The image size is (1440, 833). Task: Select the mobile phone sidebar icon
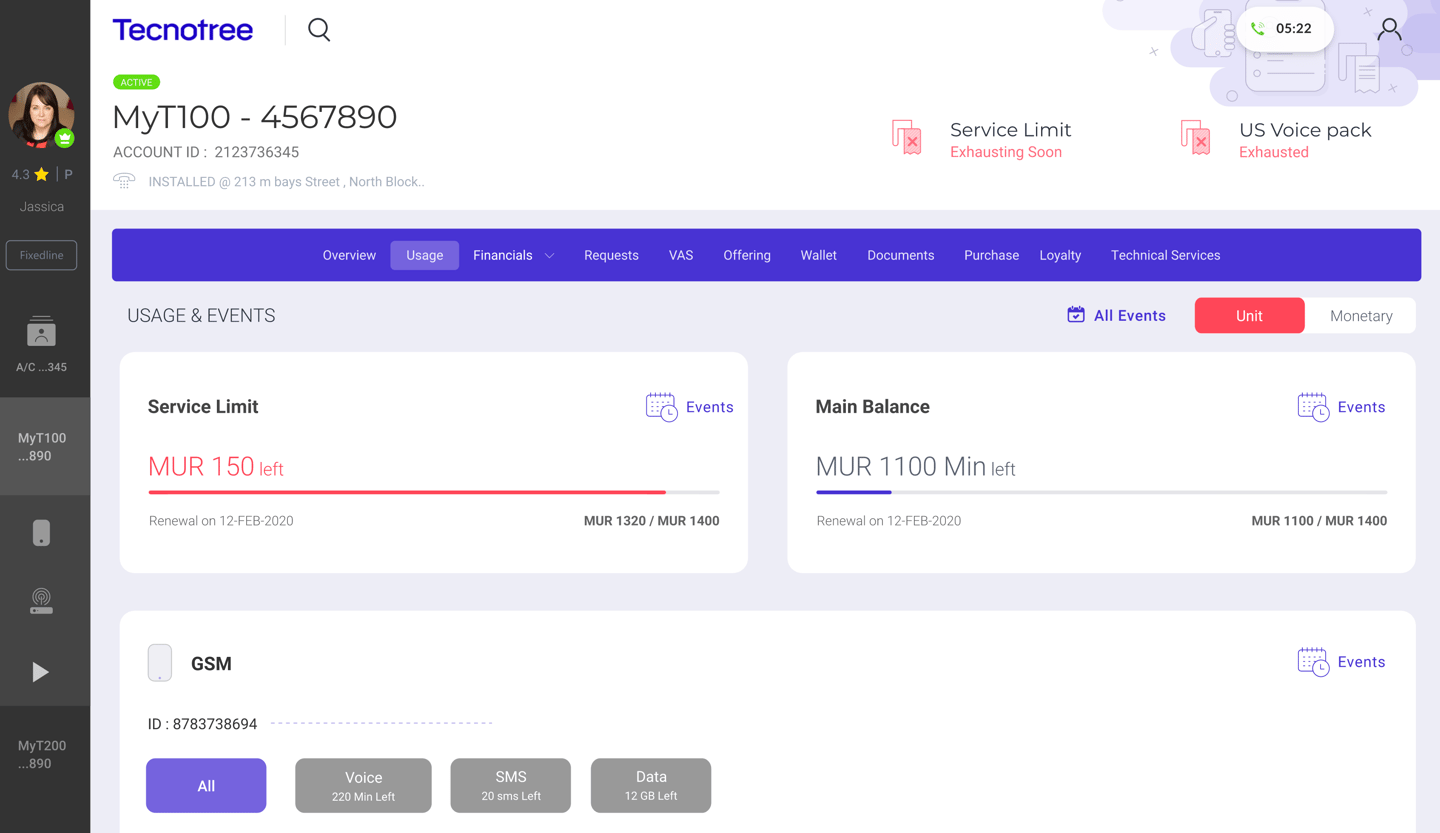[41, 533]
